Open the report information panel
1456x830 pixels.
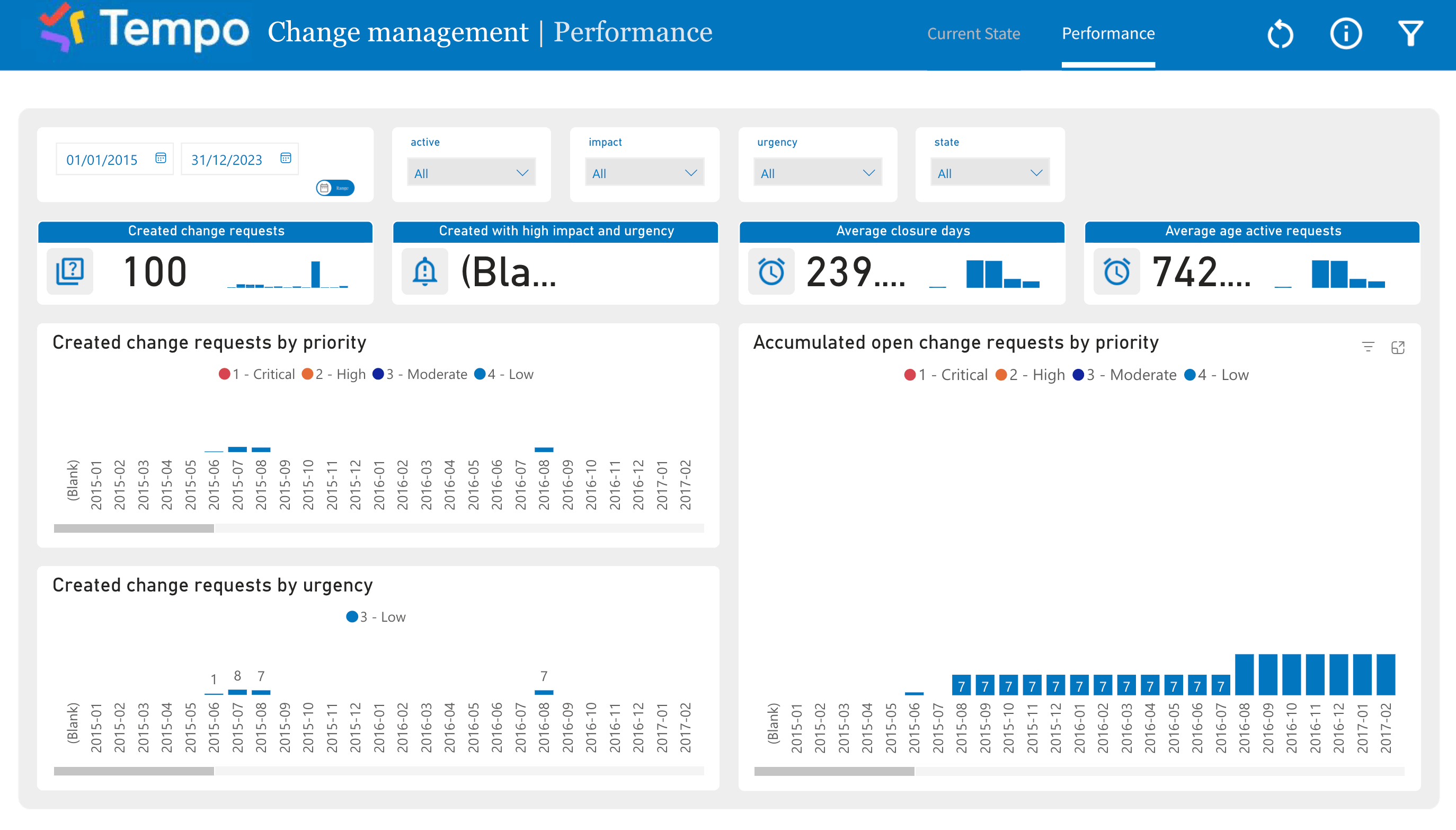click(x=1345, y=33)
